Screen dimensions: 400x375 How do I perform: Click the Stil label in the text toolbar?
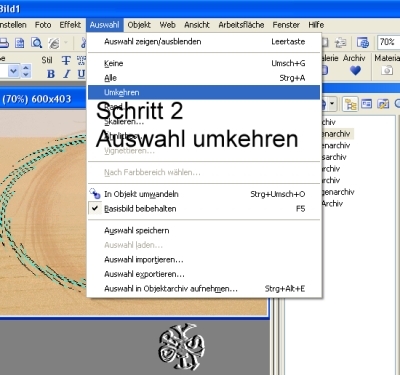pyautogui.click(x=47, y=60)
